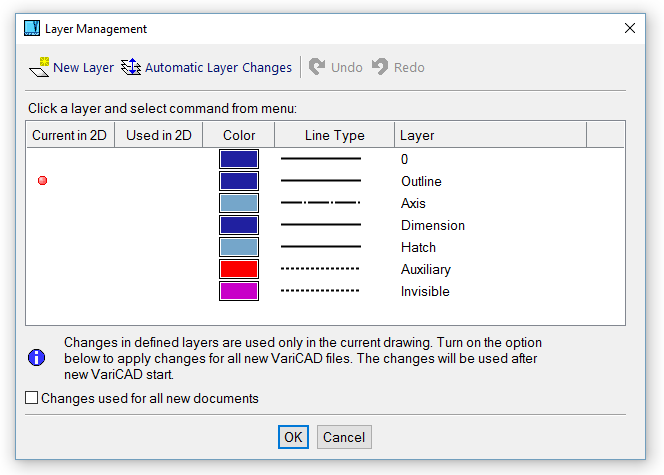The height and width of the screenshot is (475, 664).
Task: Click the VariCAD icon in title bar
Action: click(32, 29)
